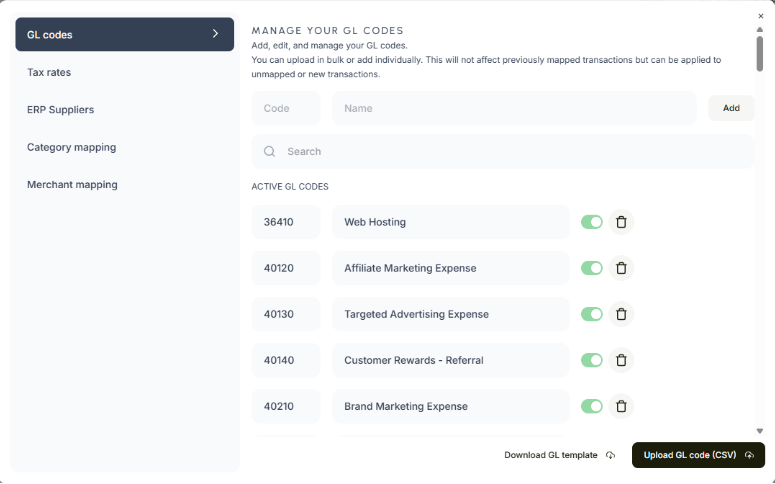
Task: Disable the Web Hosting toggle
Action: pyautogui.click(x=592, y=222)
